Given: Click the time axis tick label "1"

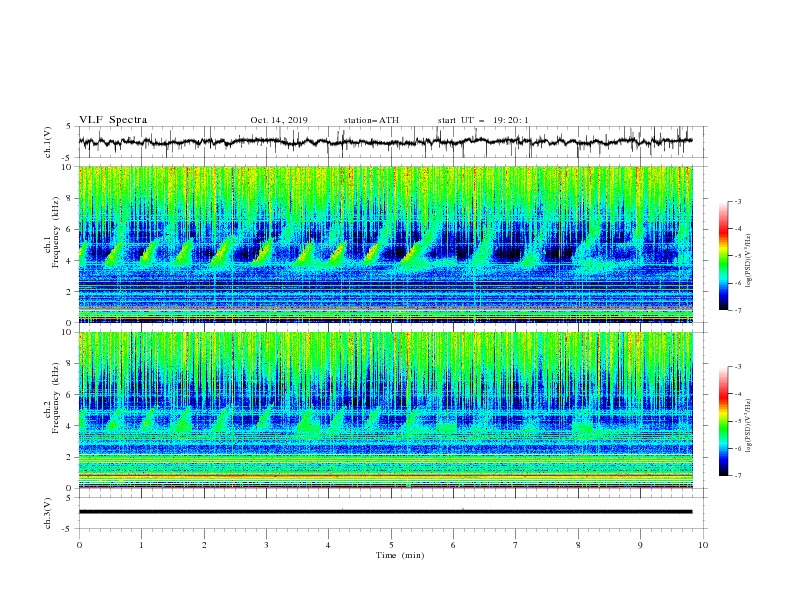Looking at the screenshot, I should (141, 545).
